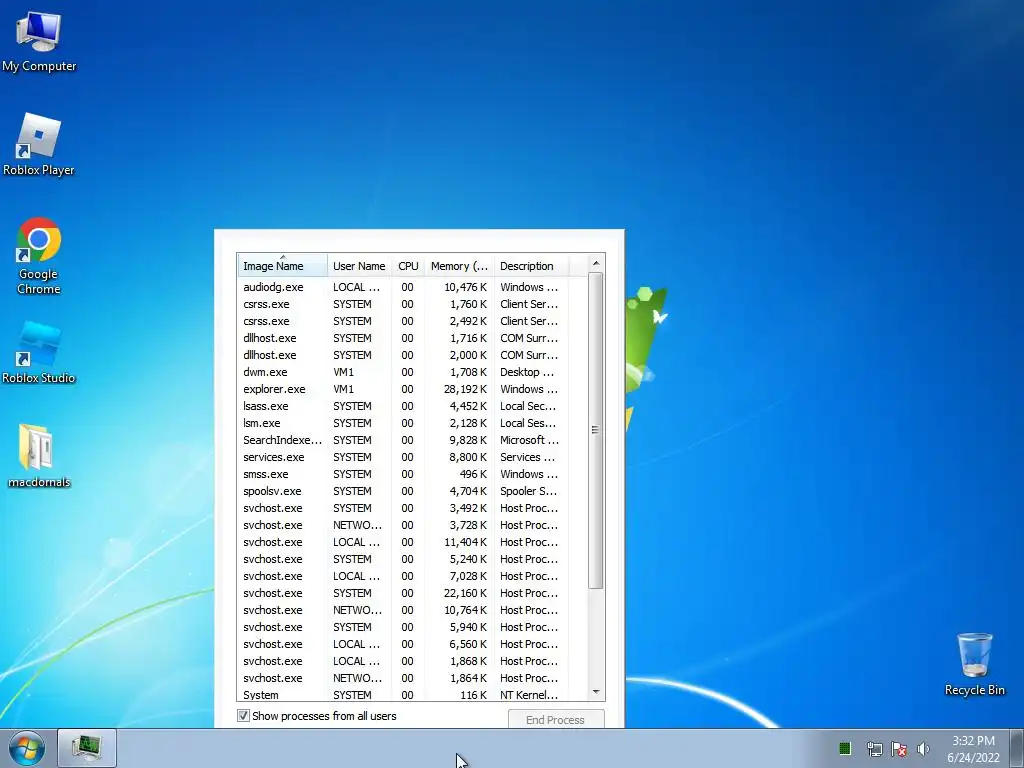
Task: Sort by the Description column header
Action: click(531, 265)
